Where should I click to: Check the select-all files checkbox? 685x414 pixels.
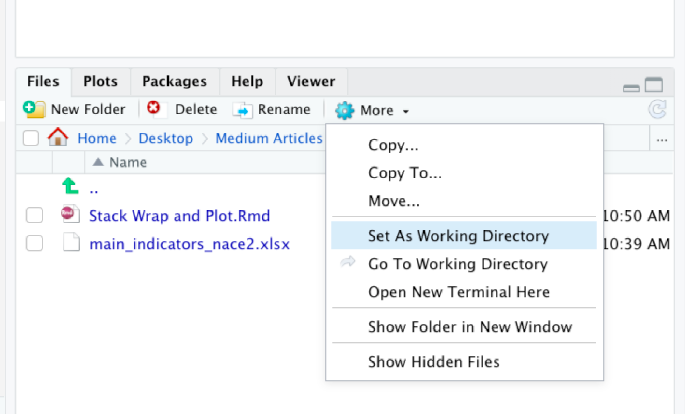(31, 138)
